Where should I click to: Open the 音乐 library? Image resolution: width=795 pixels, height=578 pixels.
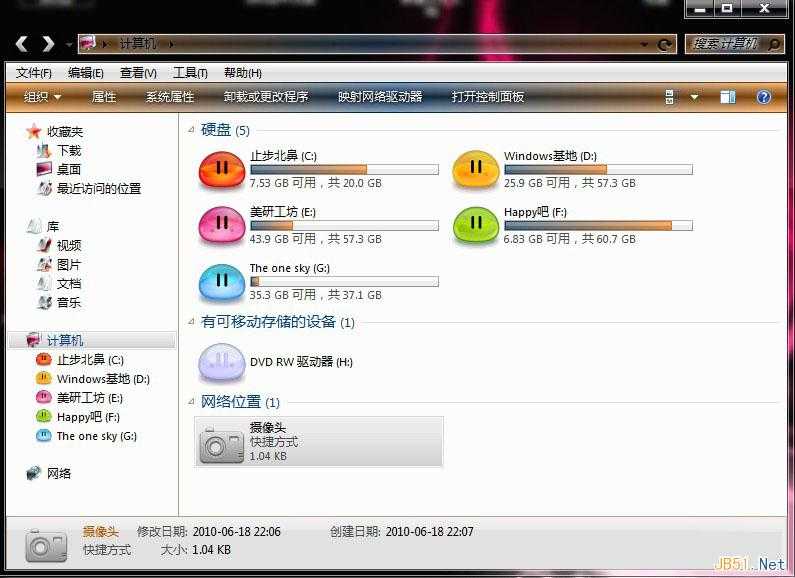pos(69,303)
